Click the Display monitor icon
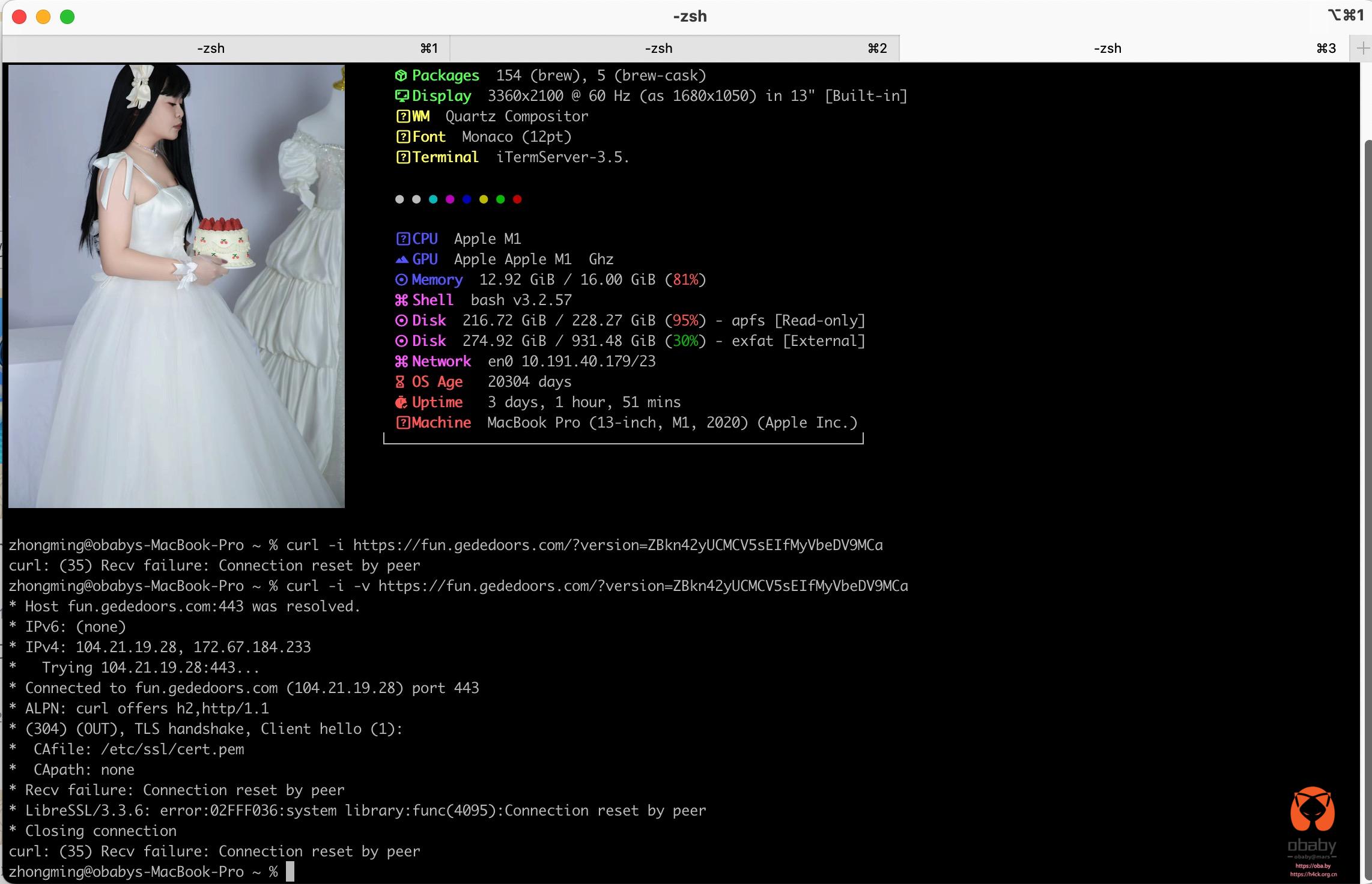The image size is (1372, 884). pos(401,96)
